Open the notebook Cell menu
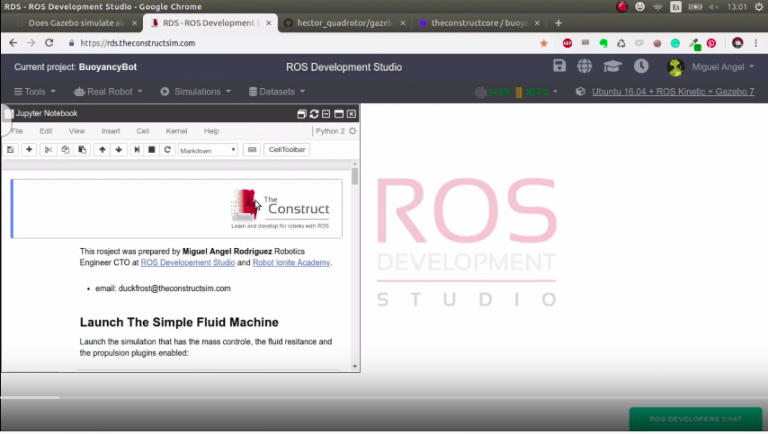 143,131
